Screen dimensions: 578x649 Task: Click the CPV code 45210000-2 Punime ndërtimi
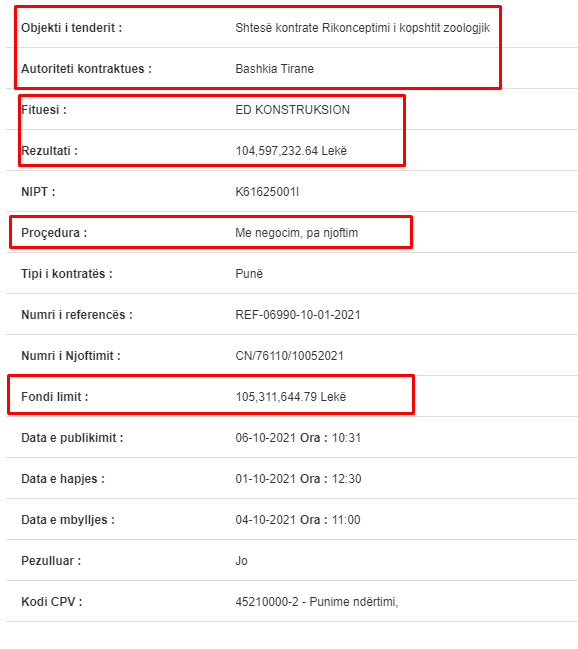pos(317,601)
